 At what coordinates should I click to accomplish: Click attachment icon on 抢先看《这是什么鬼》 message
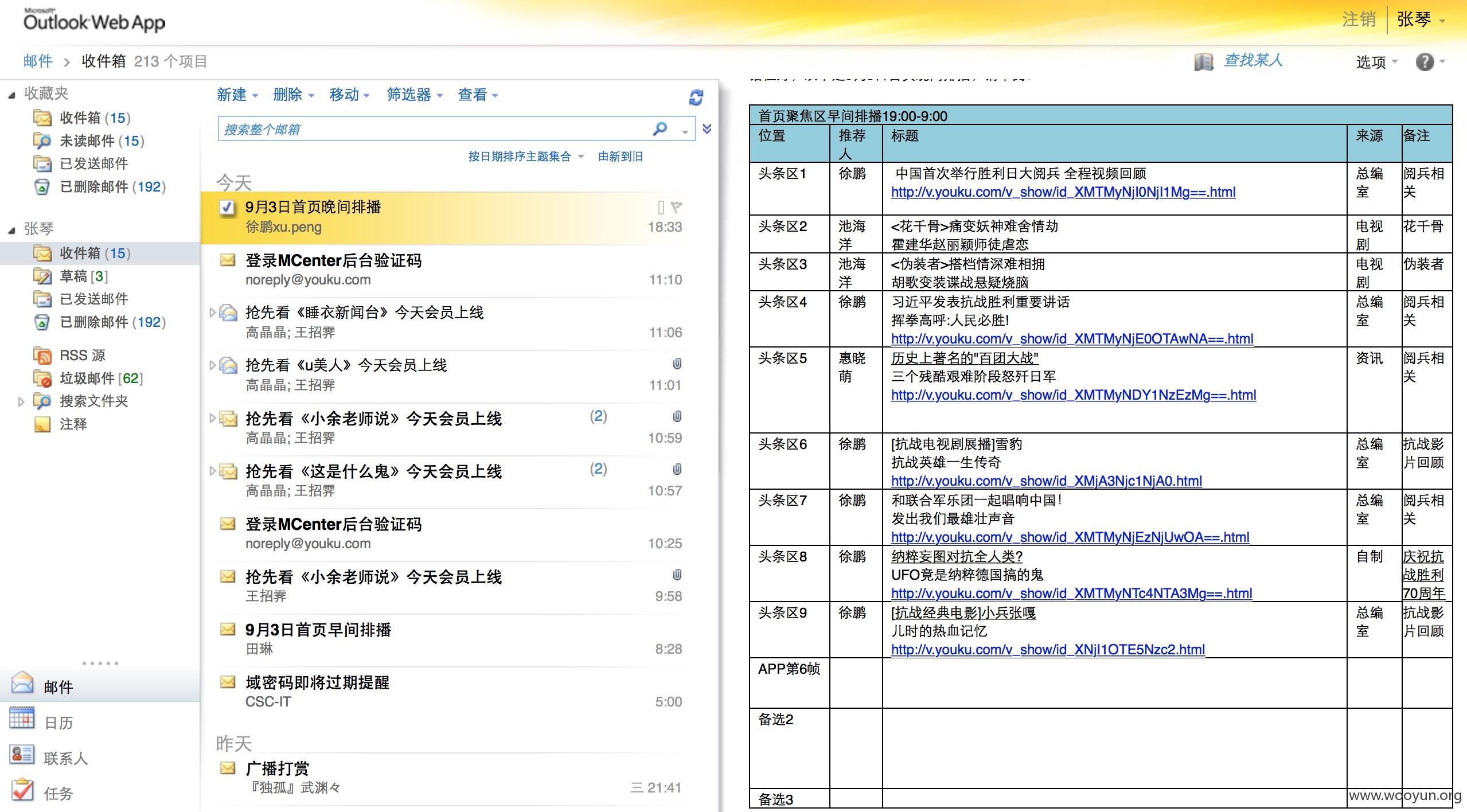pyautogui.click(x=677, y=469)
